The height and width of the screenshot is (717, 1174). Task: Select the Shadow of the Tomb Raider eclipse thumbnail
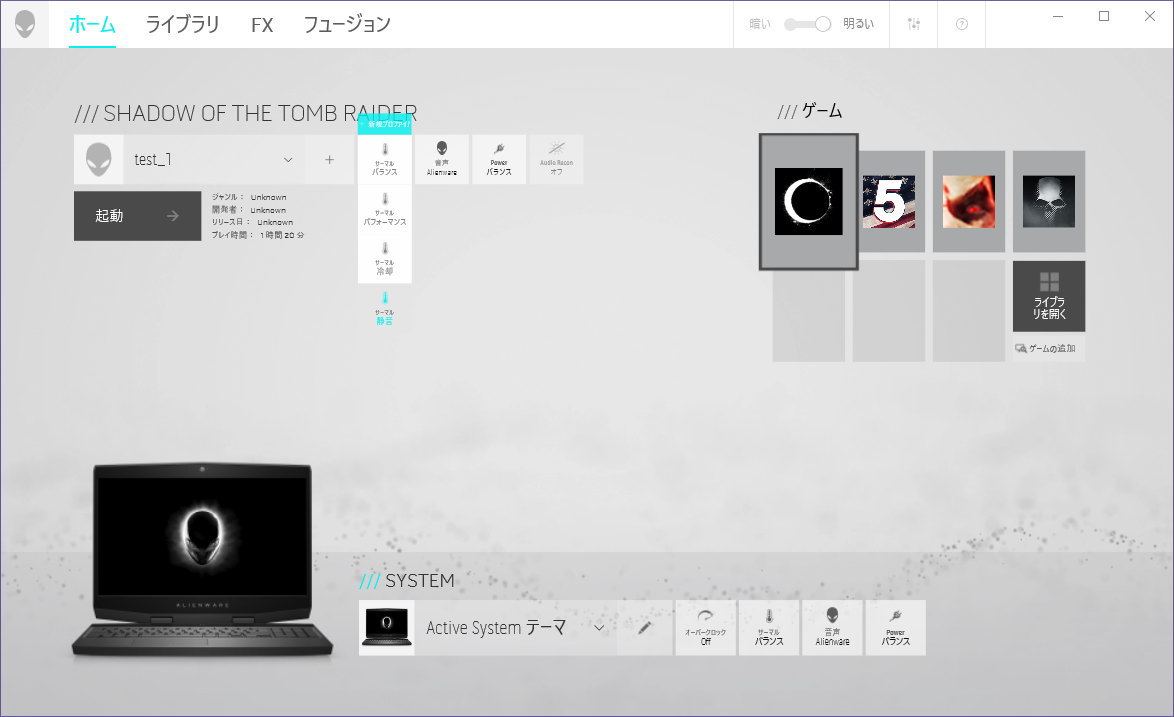(x=809, y=201)
